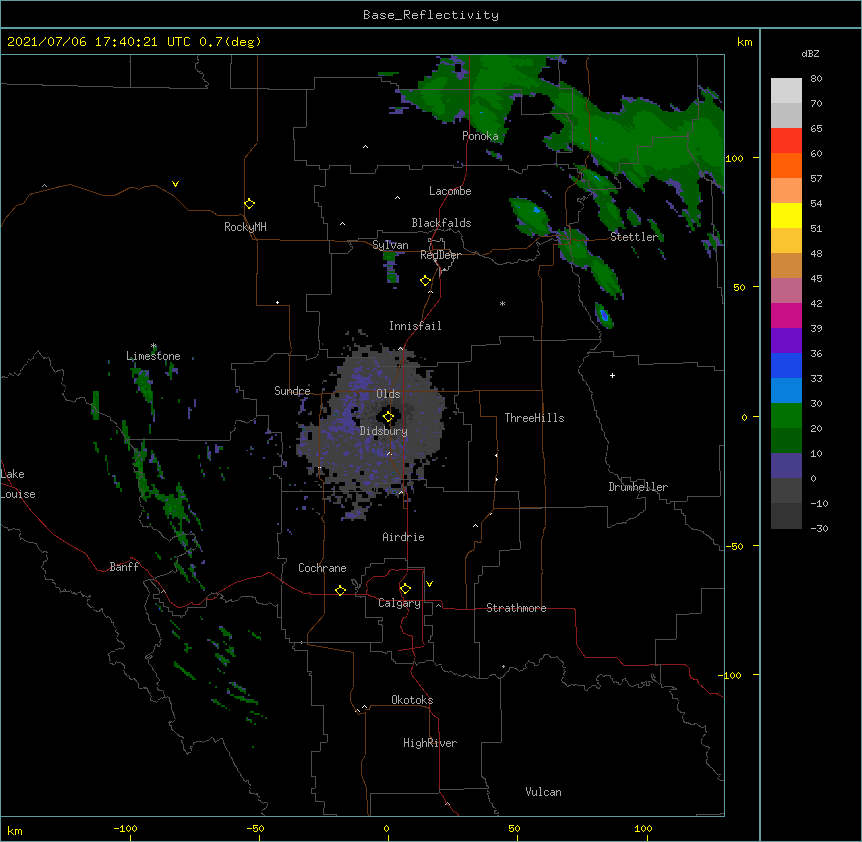This screenshot has width=862, height=842.
Task: Click the HighRiver label
Action: point(430,743)
